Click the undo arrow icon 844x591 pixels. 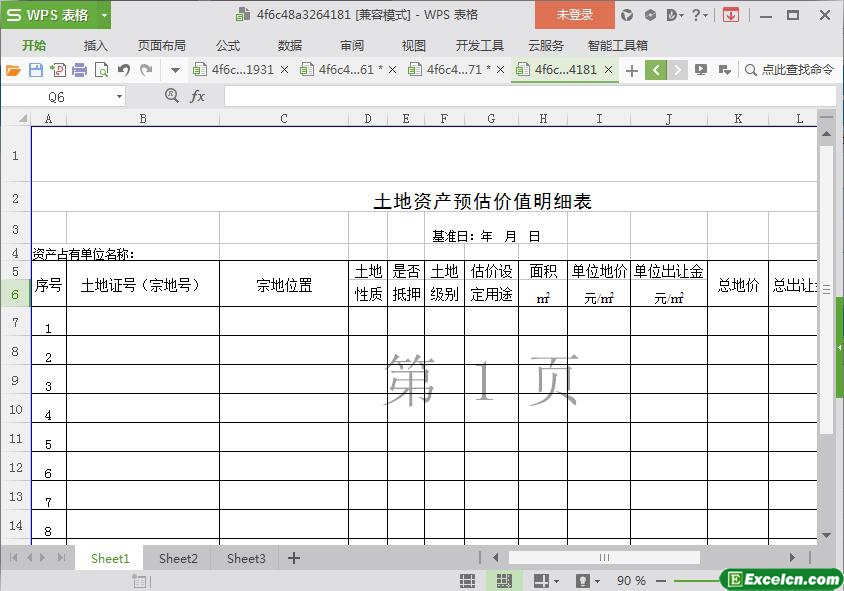point(124,70)
